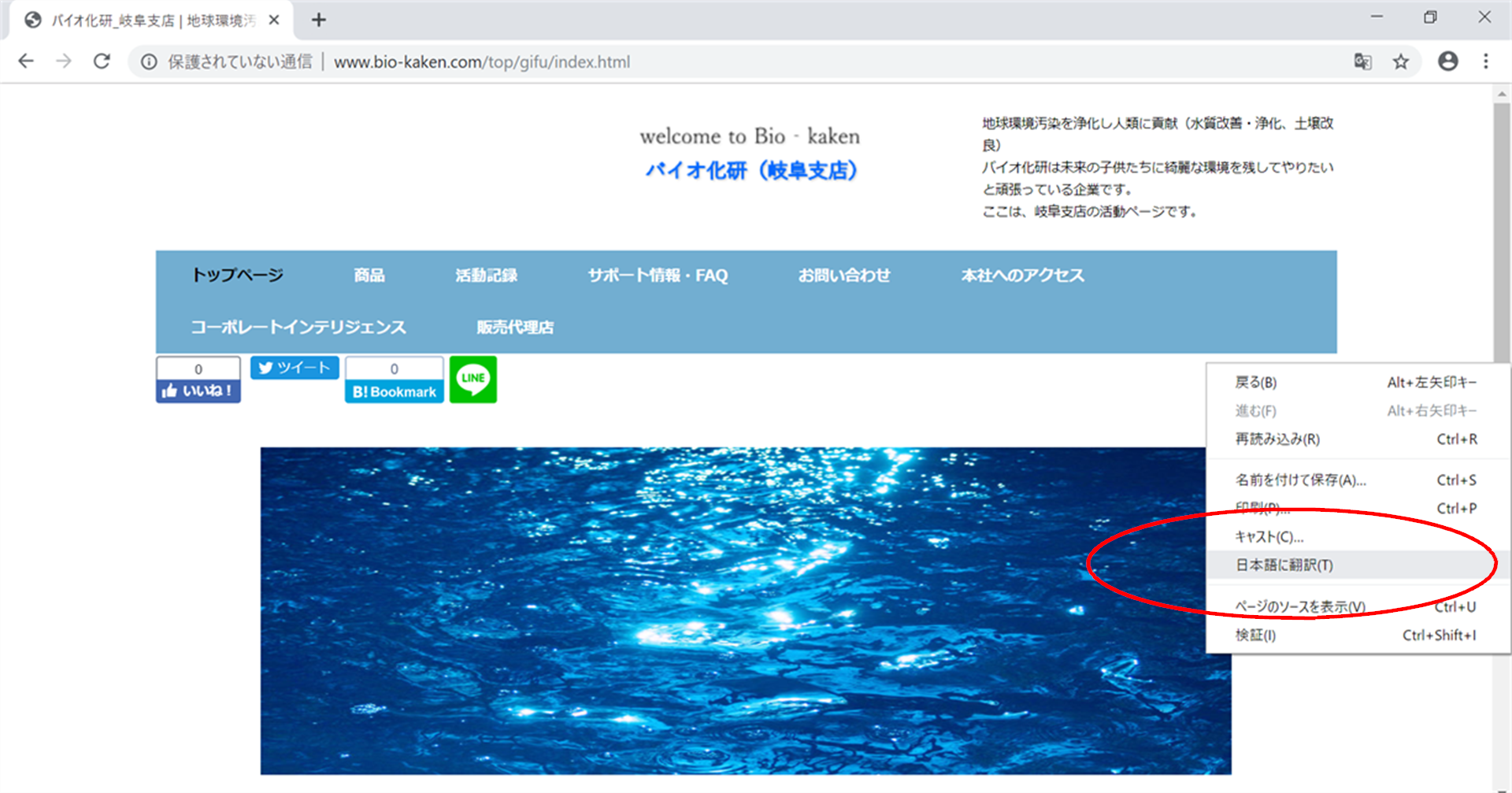Select 日本語に翻訳(T) in the context menu
This screenshot has height=793, width=1512.
(x=1358, y=565)
